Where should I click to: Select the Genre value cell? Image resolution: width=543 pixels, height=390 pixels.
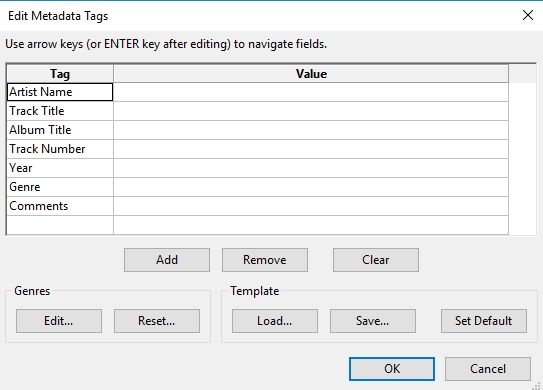tap(311, 187)
